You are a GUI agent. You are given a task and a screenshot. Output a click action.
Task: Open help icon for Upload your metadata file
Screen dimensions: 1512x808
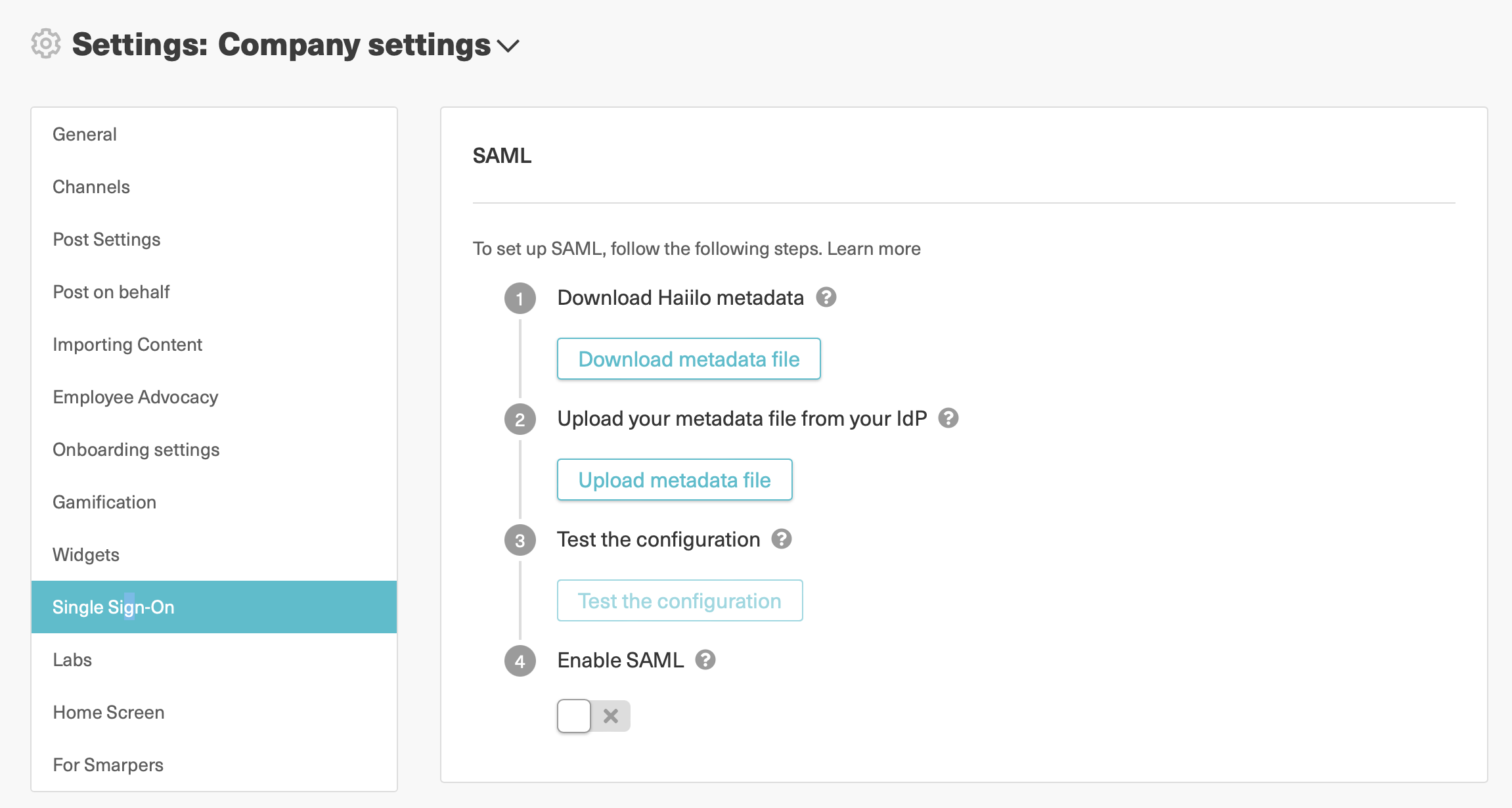[x=948, y=418]
